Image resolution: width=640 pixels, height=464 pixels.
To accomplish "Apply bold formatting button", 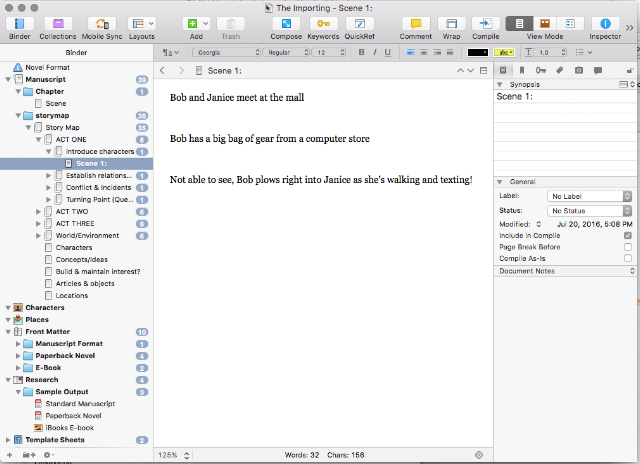I will click(361, 52).
